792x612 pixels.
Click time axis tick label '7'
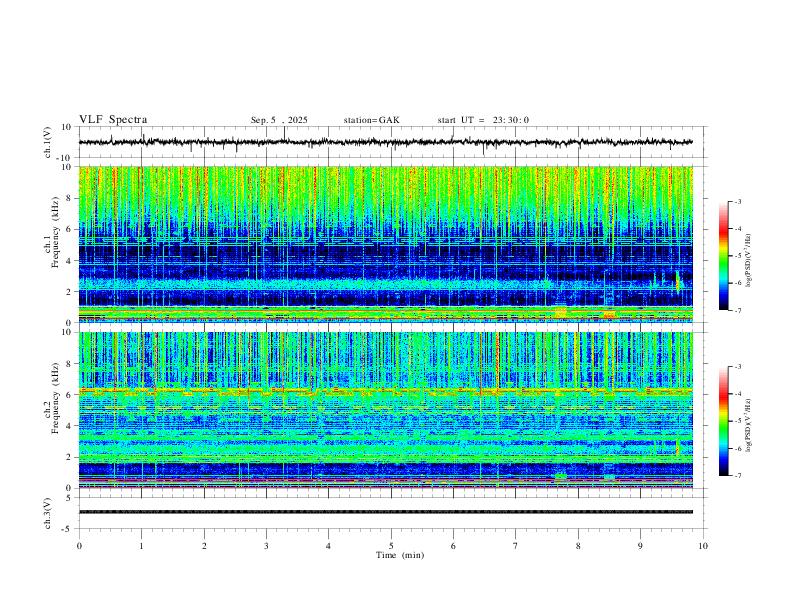[516, 546]
